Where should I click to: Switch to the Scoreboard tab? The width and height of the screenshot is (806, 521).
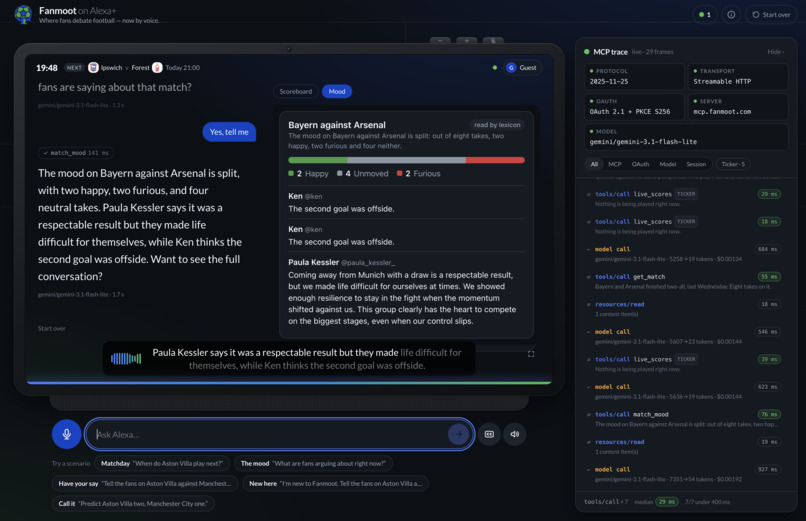[x=296, y=91]
